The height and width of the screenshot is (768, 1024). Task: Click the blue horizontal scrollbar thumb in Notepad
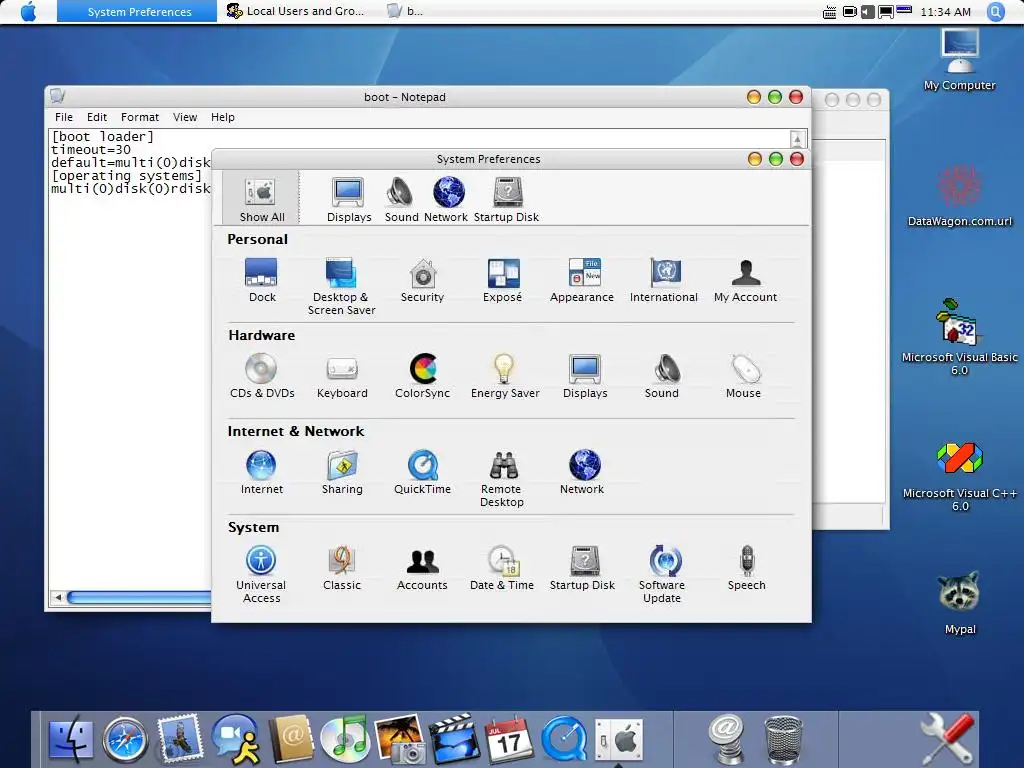(x=139, y=597)
